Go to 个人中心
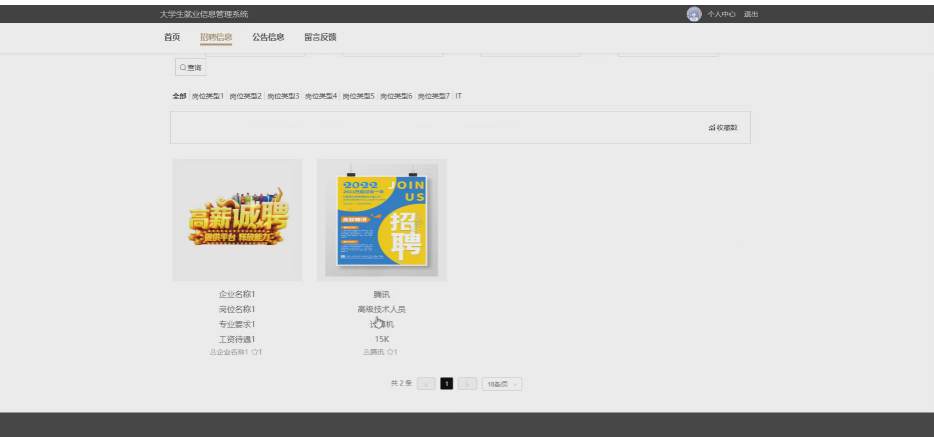Viewport: 934px width, 437px height. coord(721,14)
